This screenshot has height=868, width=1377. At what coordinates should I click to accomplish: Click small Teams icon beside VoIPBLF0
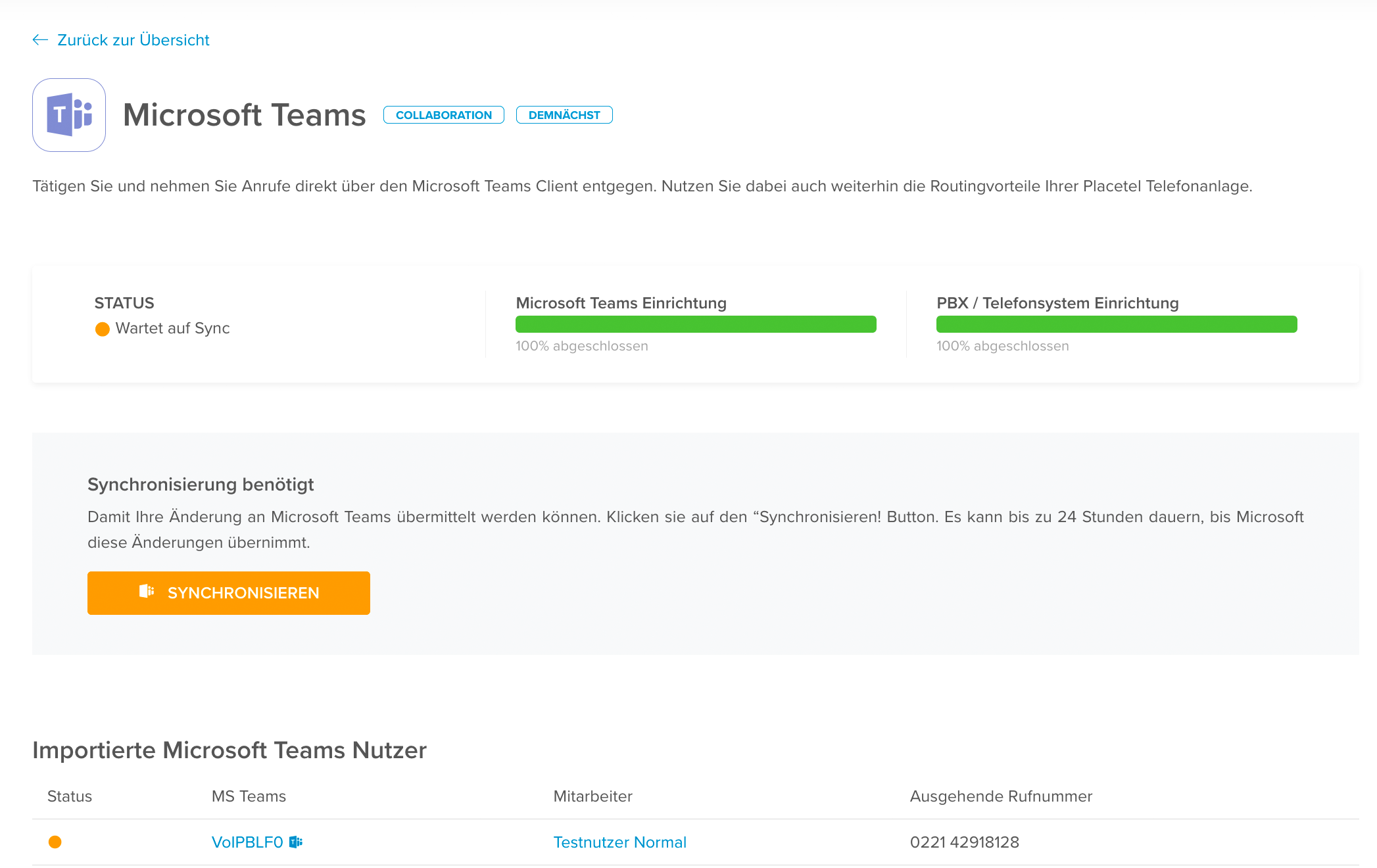tap(296, 842)
